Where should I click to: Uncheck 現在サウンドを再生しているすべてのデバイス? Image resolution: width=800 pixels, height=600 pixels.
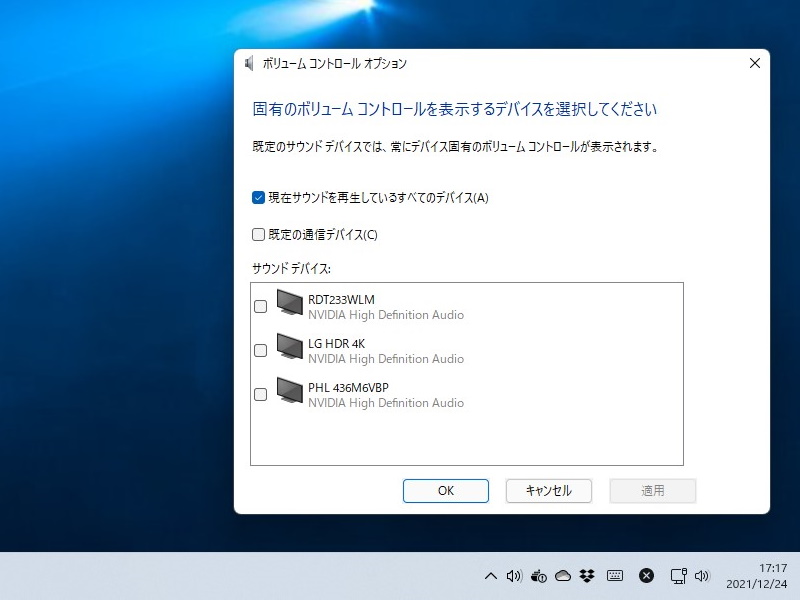coord(257,198)
